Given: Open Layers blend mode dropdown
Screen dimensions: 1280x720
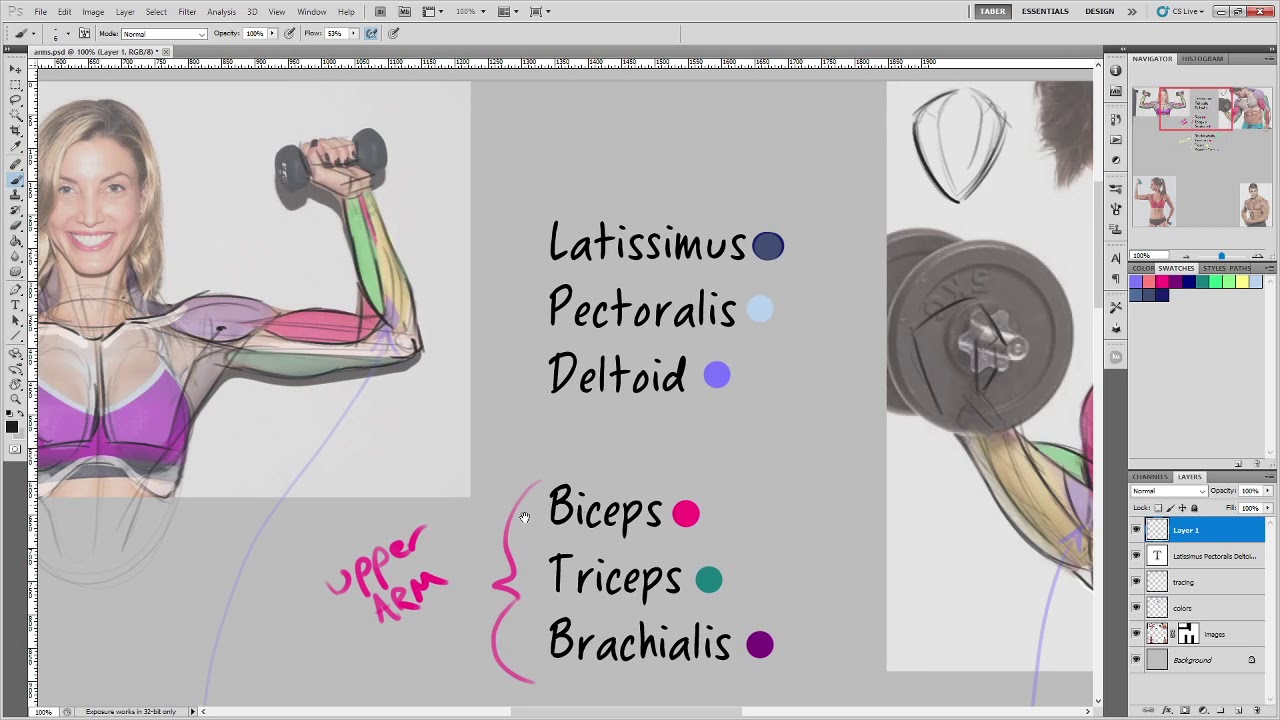Looking at the screenshot, I should pyautogui.click(x=1169, y=491).
